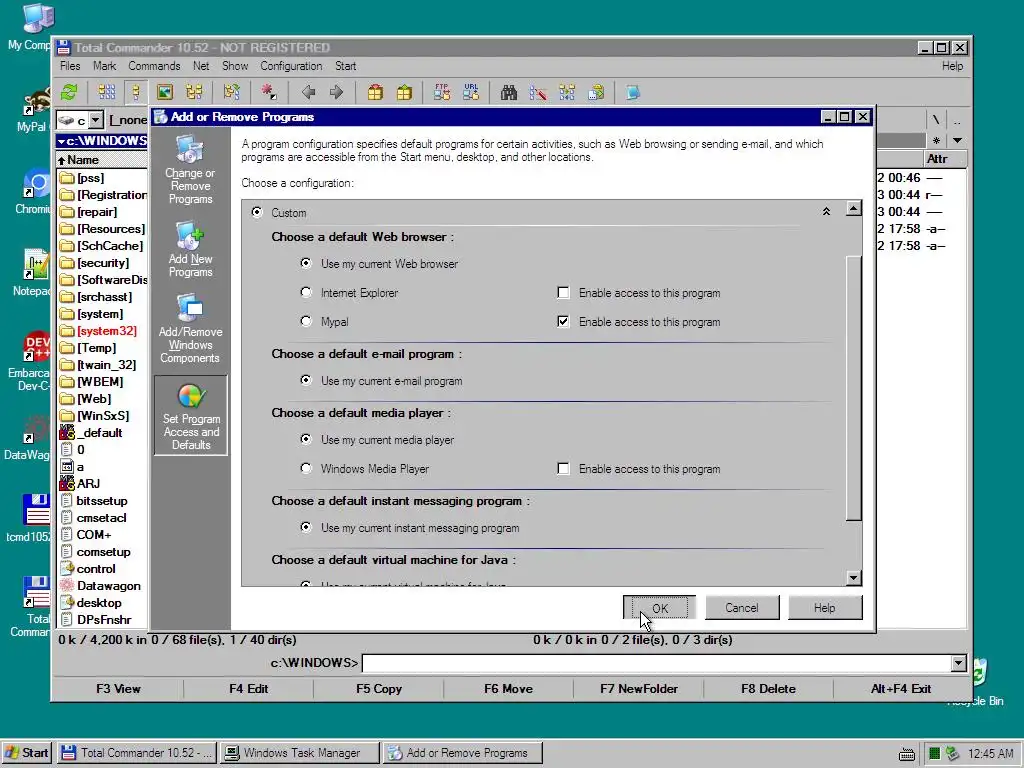Open the Multi-Rename tool icon
This screenshot has width=1024, height=768.
[x=538, y=92]
